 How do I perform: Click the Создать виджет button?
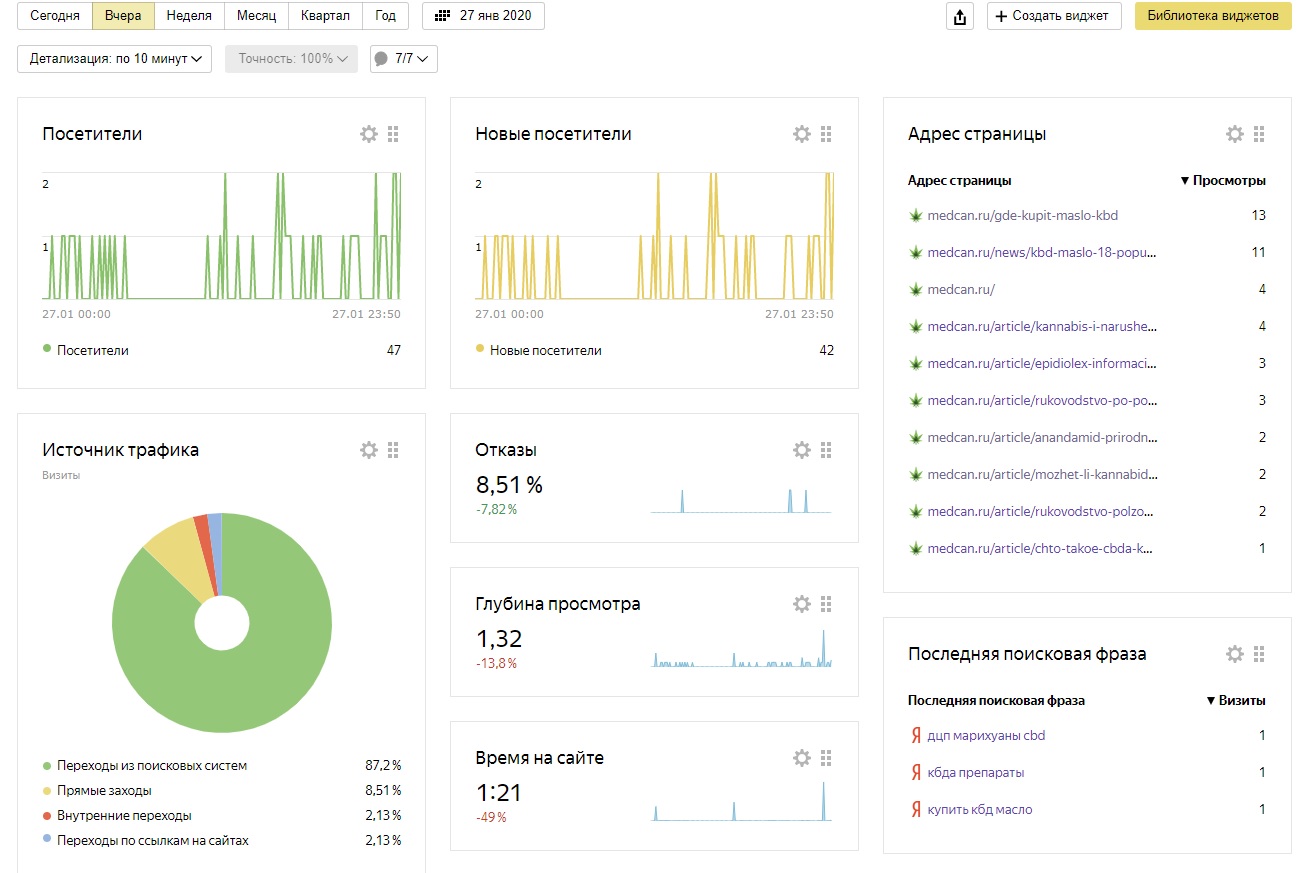point(1054,16)
